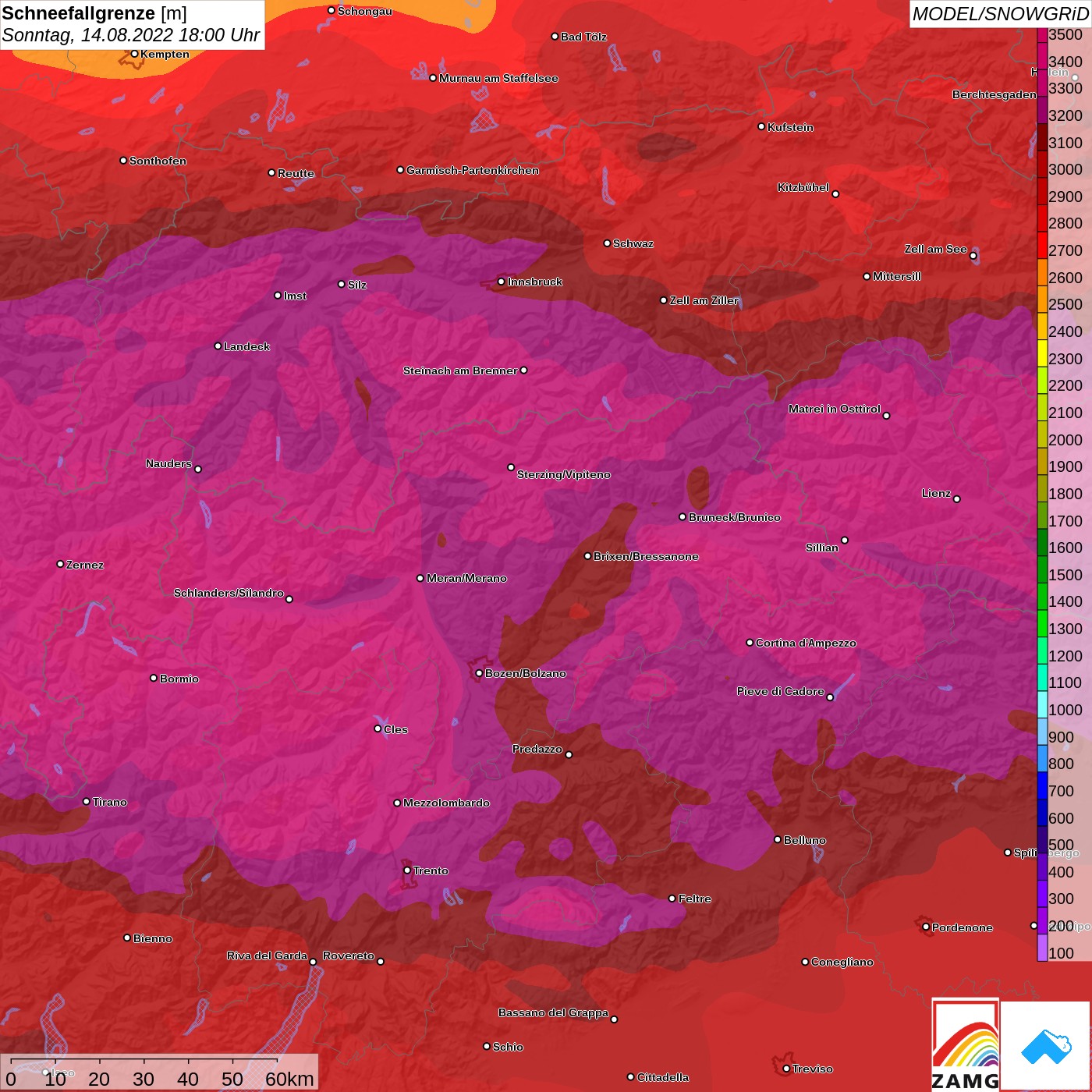Click the 60km scale bar label
This screenshot has height=1092, width=1092.
tap(289, 1079)
